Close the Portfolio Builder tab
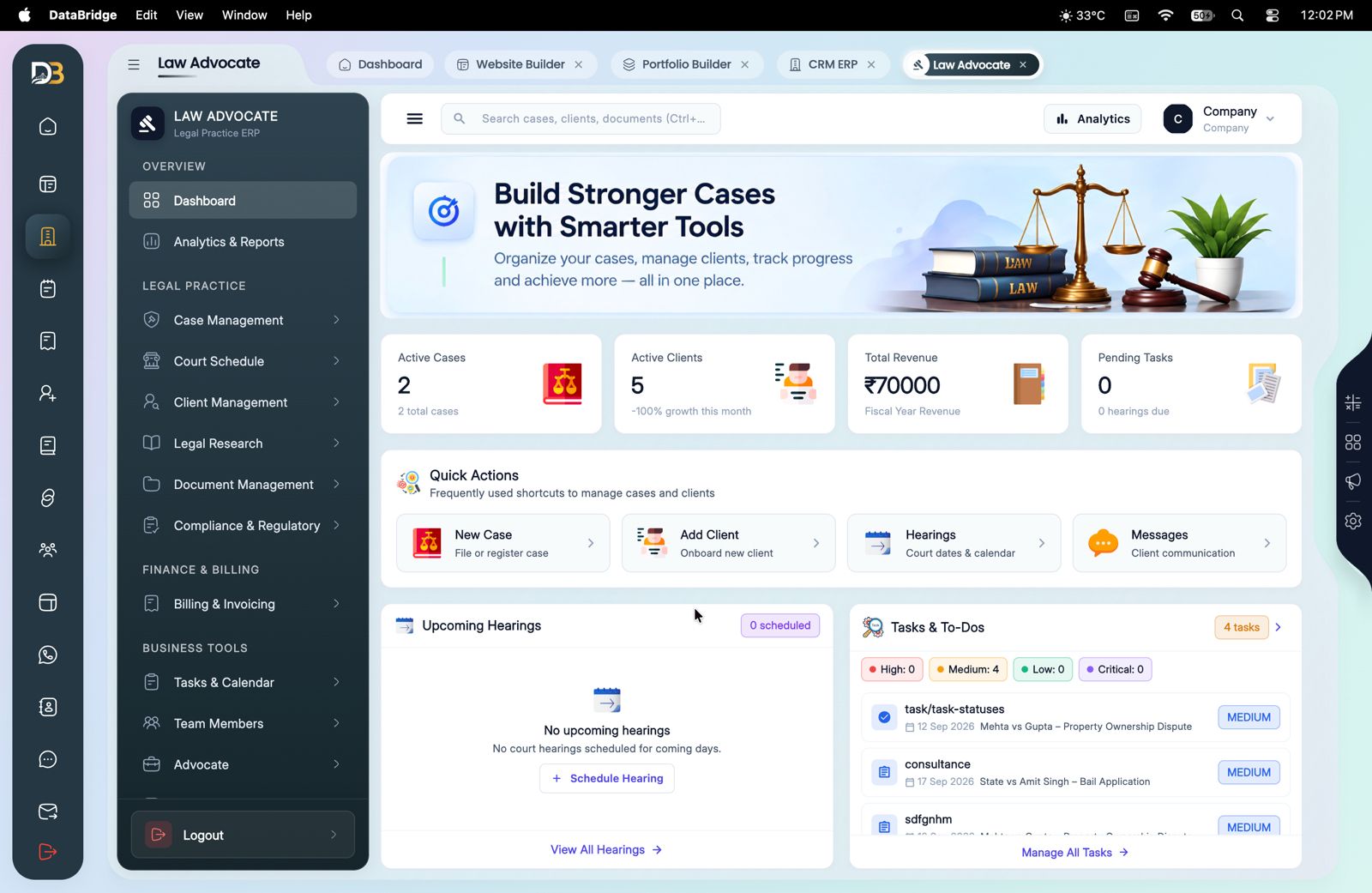The height and width of the screenshot is (893, 1372). [745, 64]
